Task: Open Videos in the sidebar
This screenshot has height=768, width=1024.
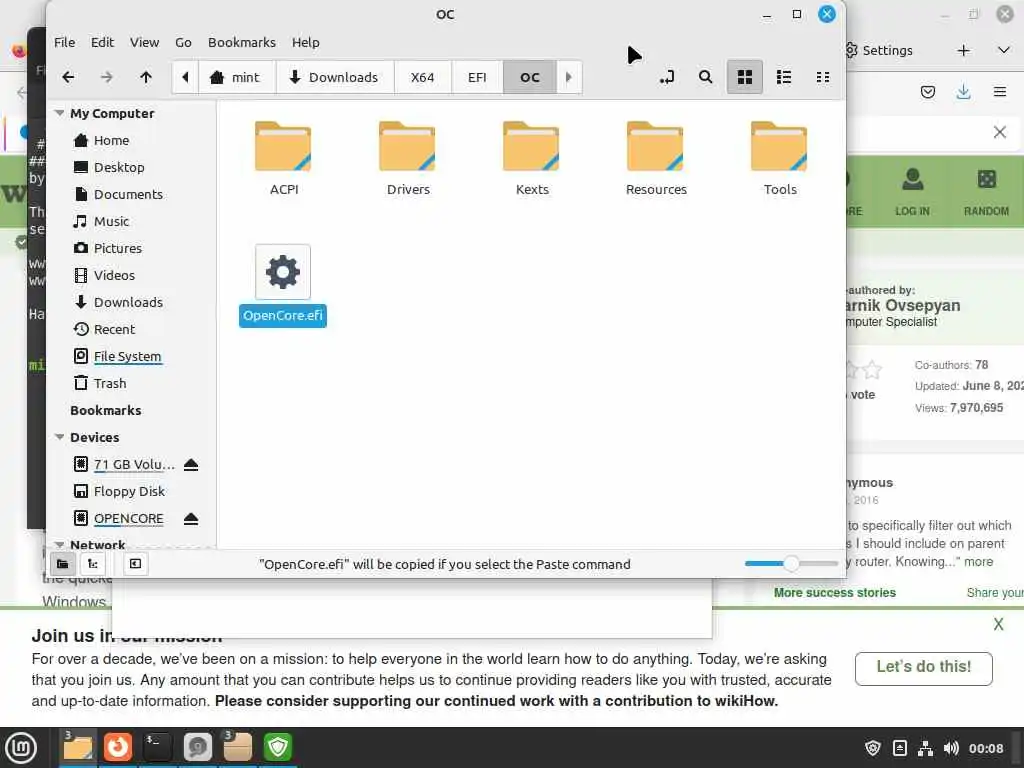Action: point(114,275)
